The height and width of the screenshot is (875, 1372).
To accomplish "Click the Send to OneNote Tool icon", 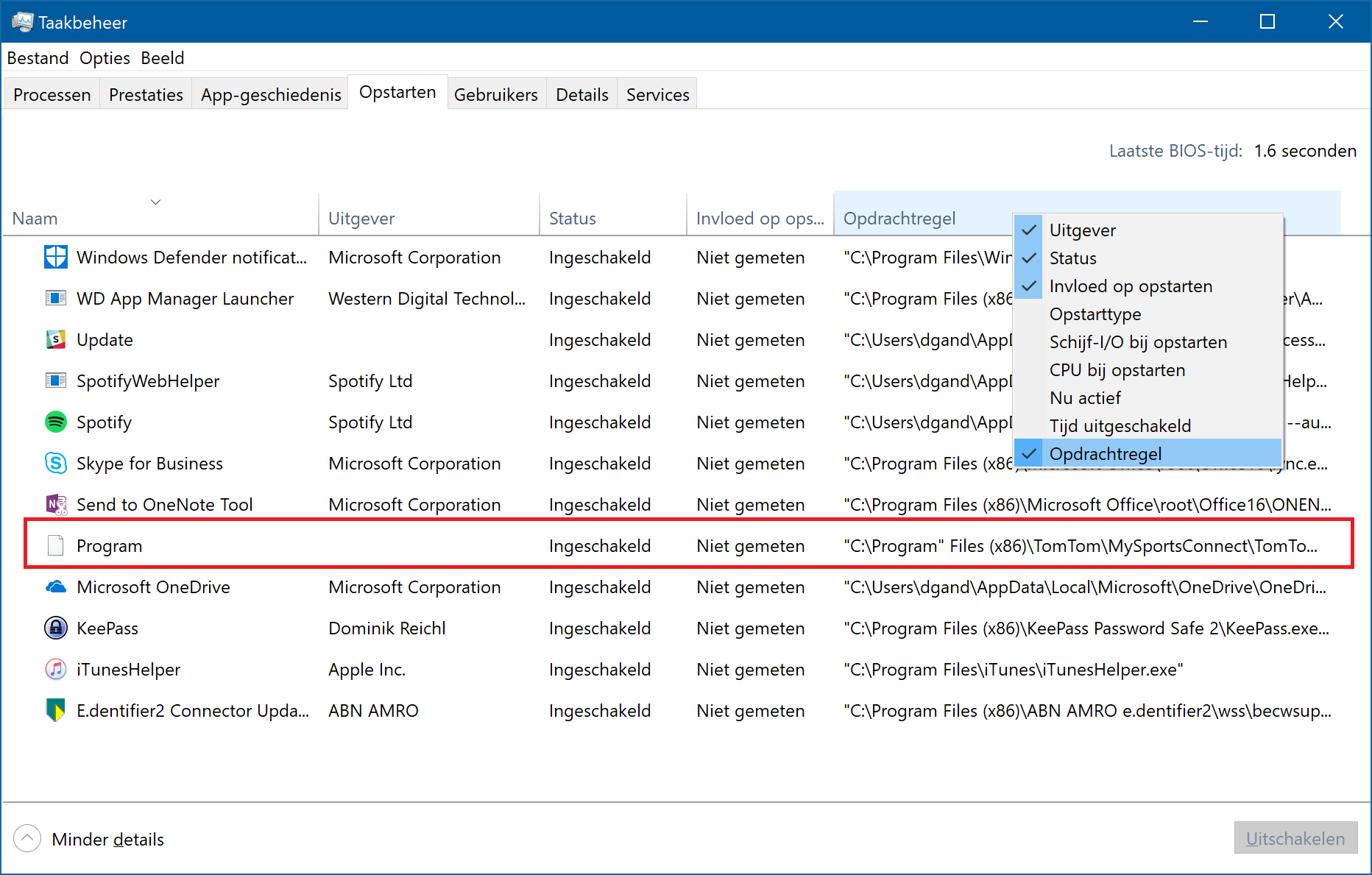I will 56,504.
